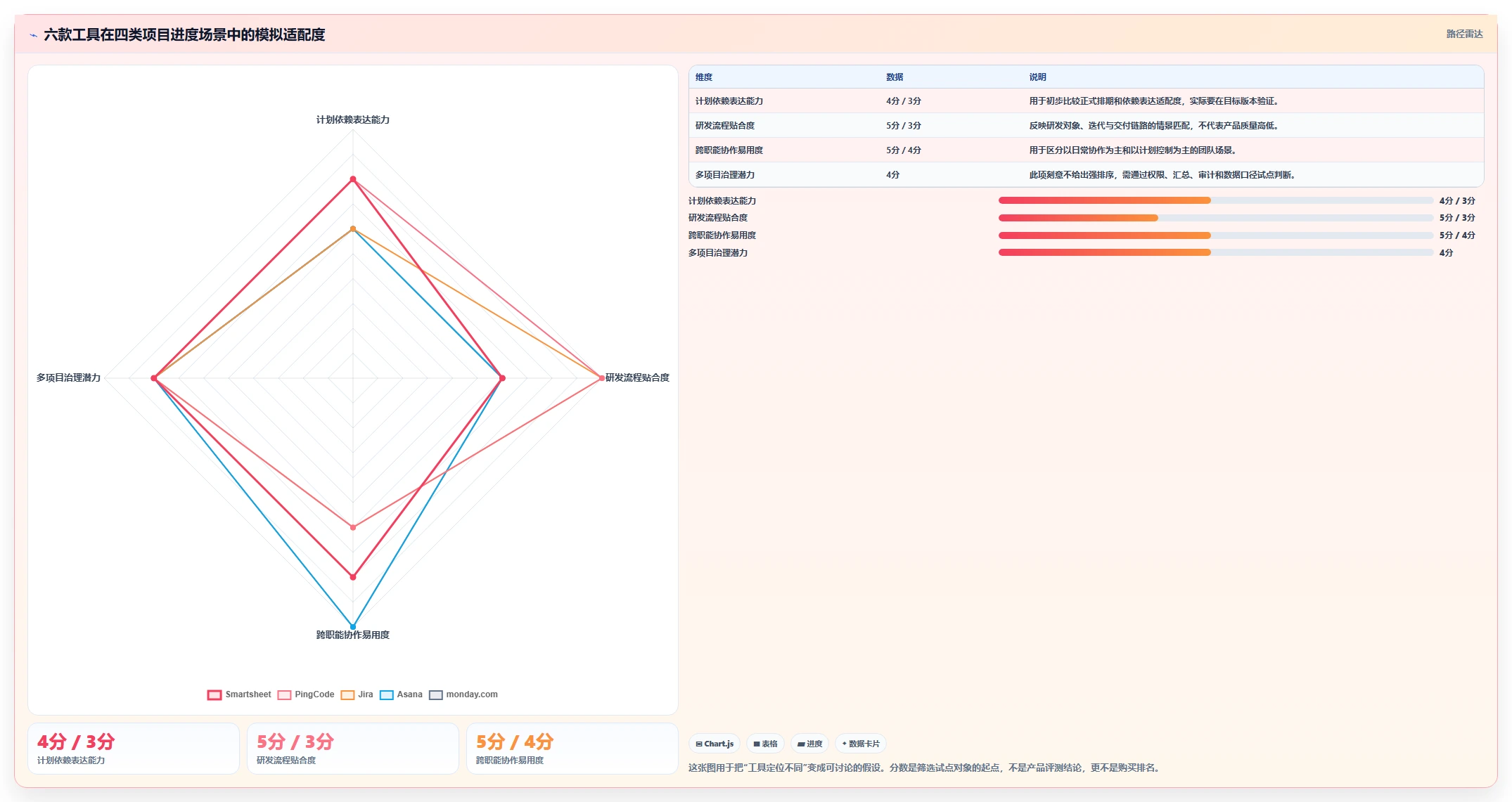Click radar axis label 跨职能协作易用度
1512x802 pixels.
[x=353, y=635]
